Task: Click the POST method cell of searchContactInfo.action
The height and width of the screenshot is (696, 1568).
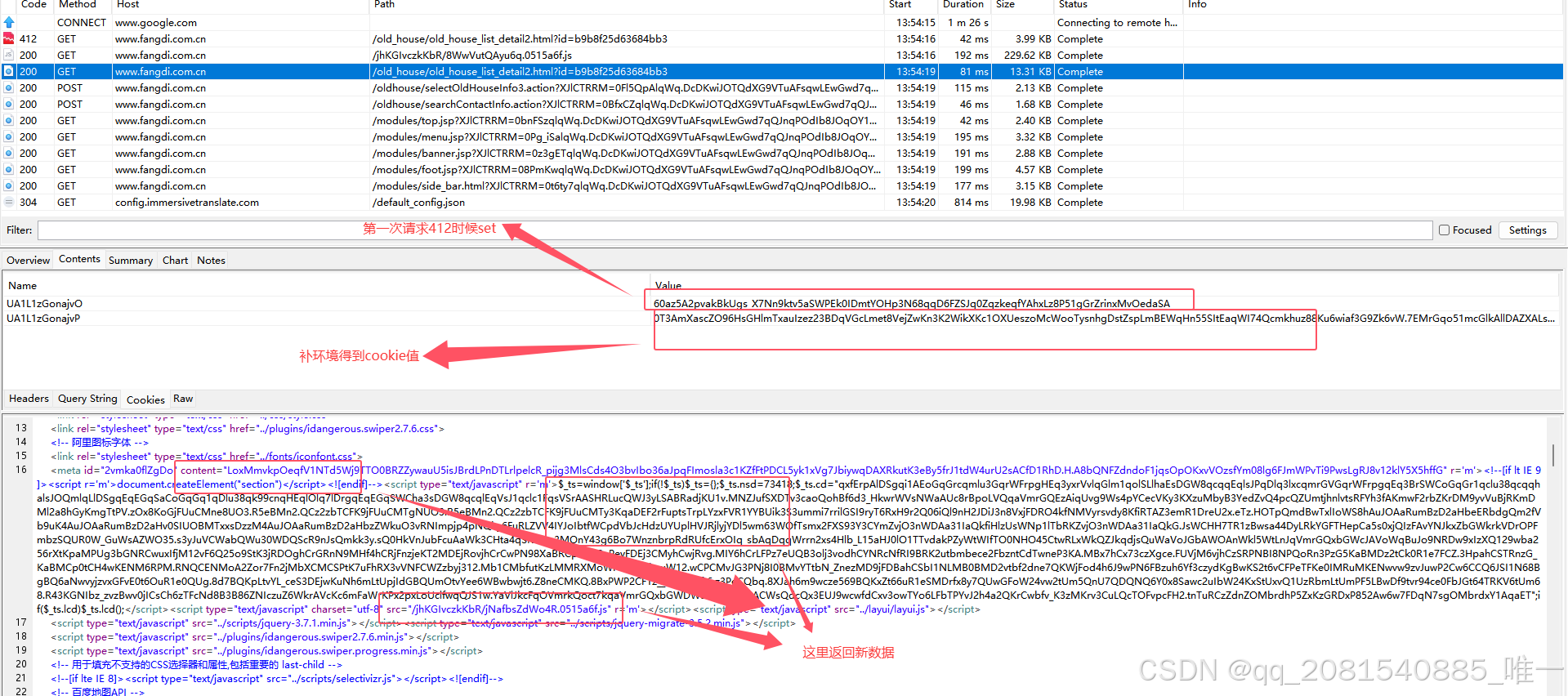Action: [x=69, y=104]
